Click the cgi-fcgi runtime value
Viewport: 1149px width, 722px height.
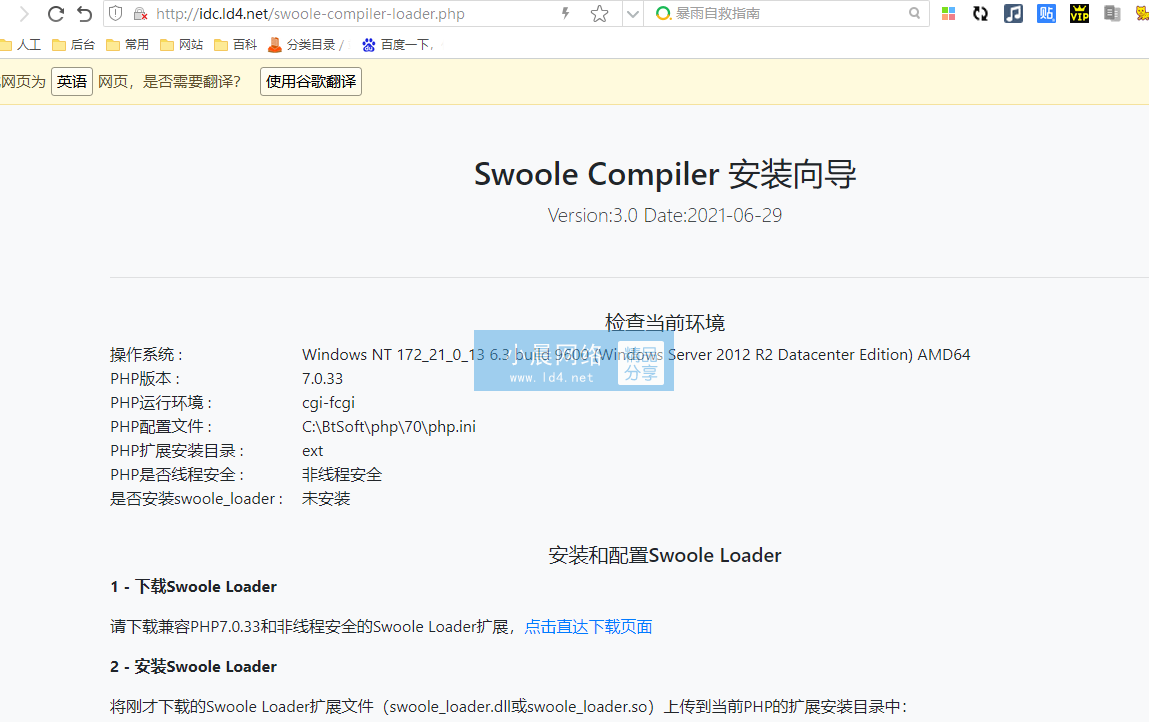tap(328, 403)
